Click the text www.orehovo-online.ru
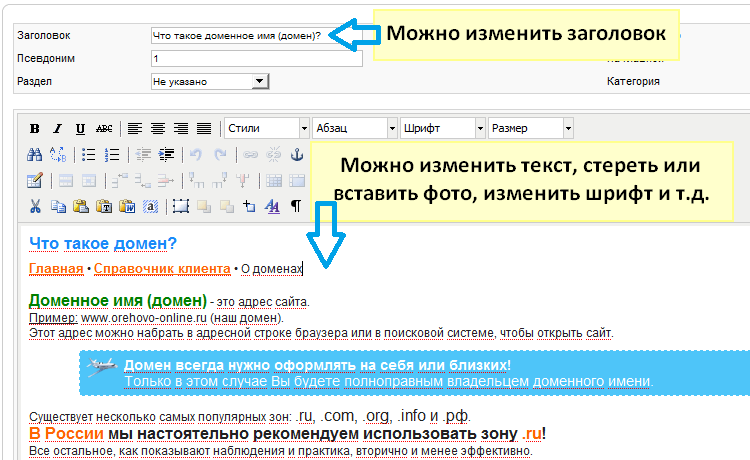This screenshot has height=460, width=750. (x=144, y=318)
